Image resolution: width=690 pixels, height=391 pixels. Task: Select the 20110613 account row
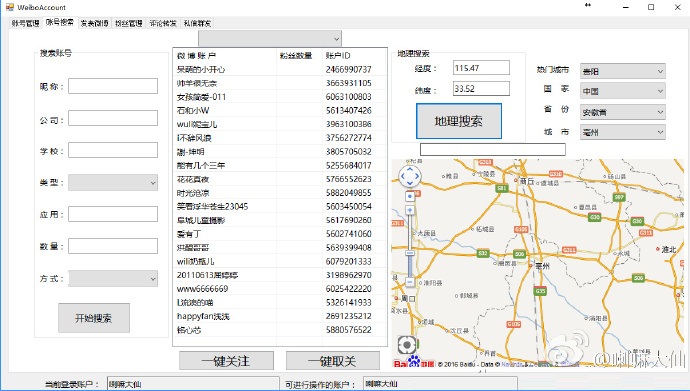click(x=280, y=275)
